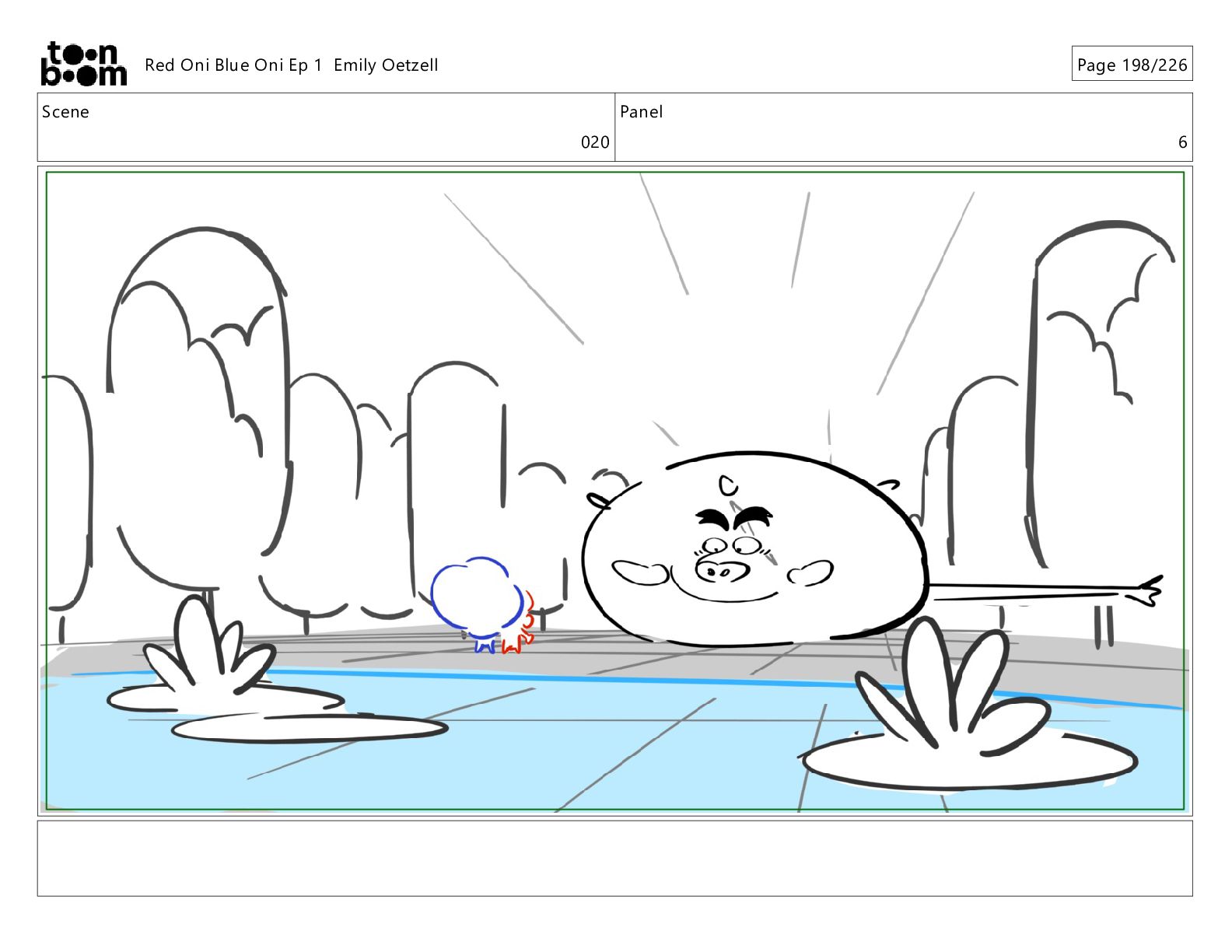1232x952 pixels.
Task: Click the empty notes box below panel
Action: coord(614,858)
